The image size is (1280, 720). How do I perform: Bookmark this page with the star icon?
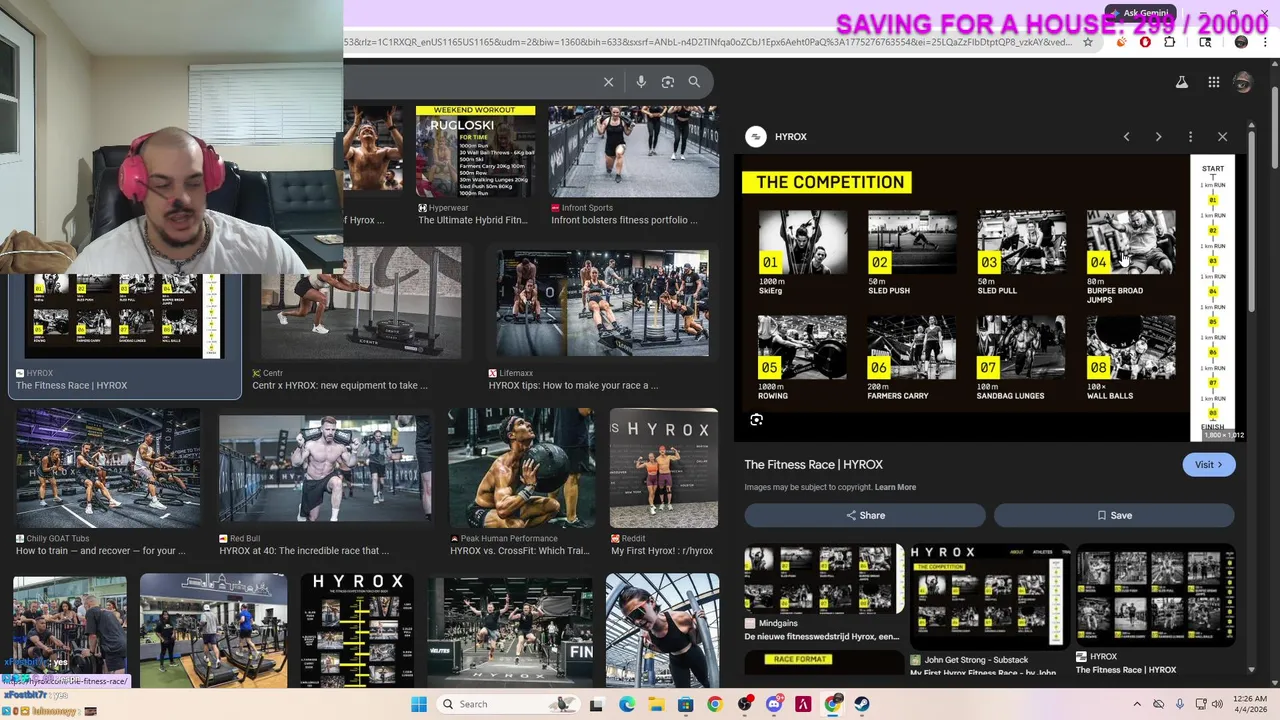pyautogui.click(x=1088, y=42)
